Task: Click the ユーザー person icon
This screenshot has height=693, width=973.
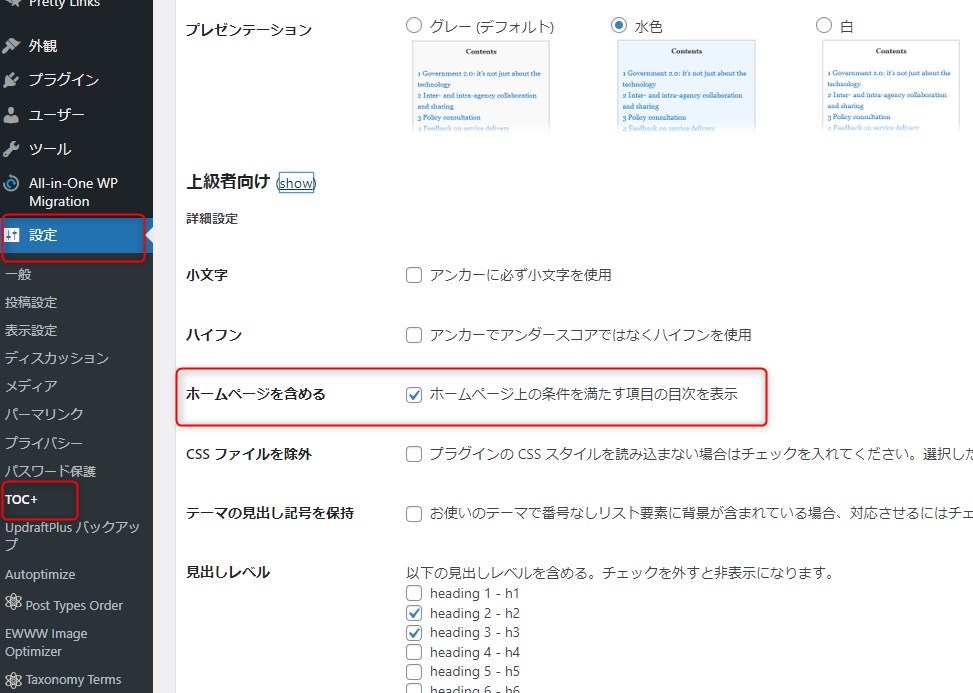Action: click(11, 115)
